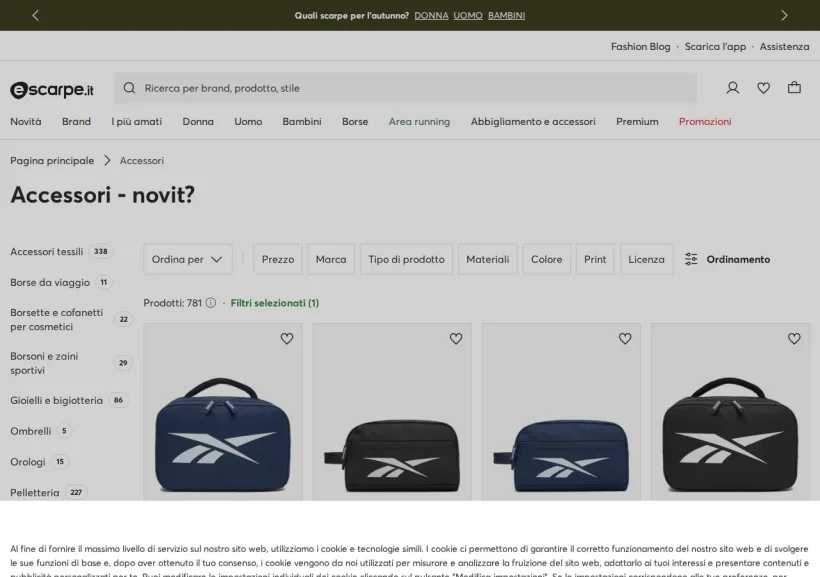Click the DONNA banner link
Viewport: 820px width, 577px height.
click(431, 16)
